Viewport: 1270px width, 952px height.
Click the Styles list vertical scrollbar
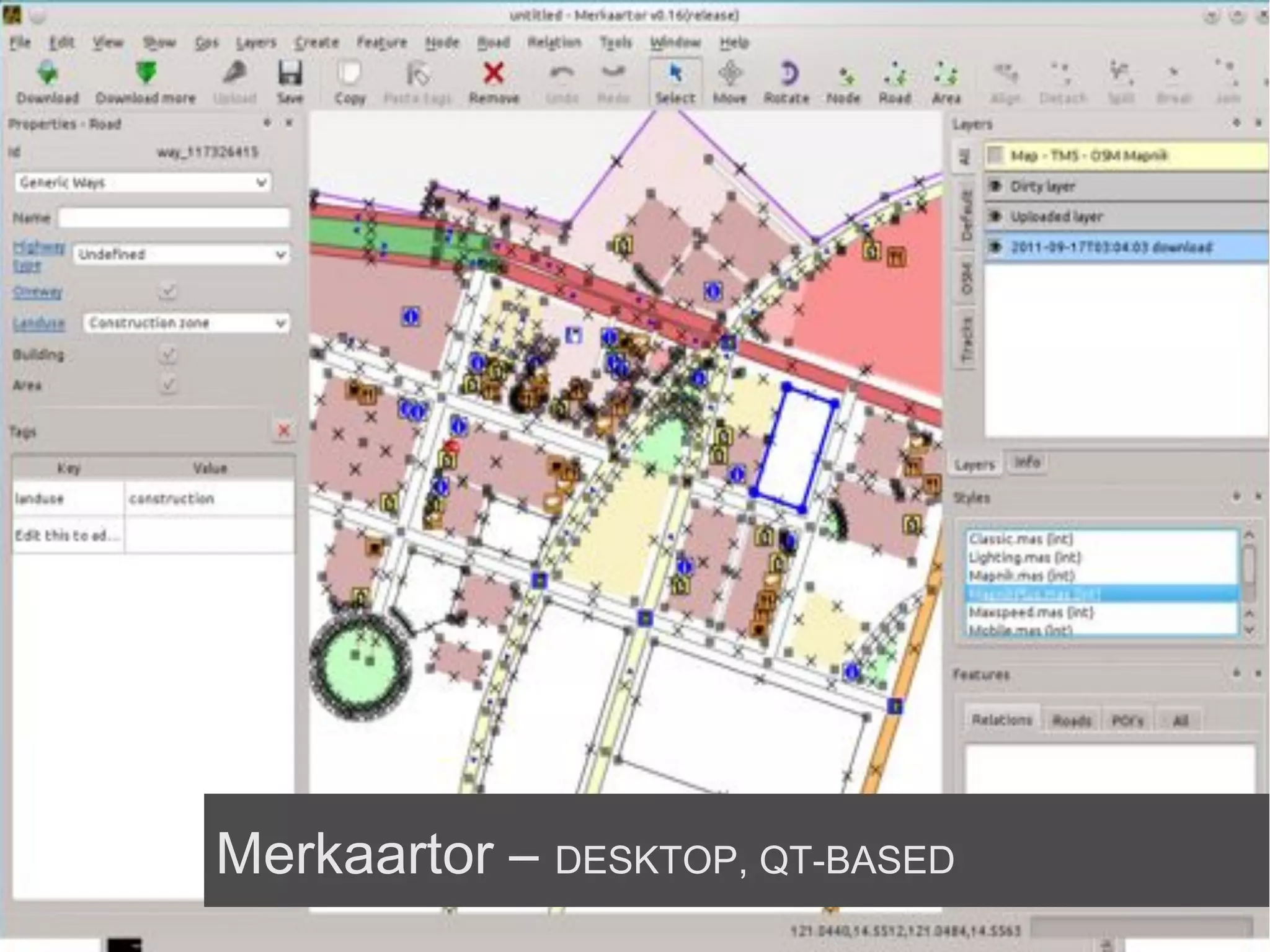click(x=1250, y=582)
